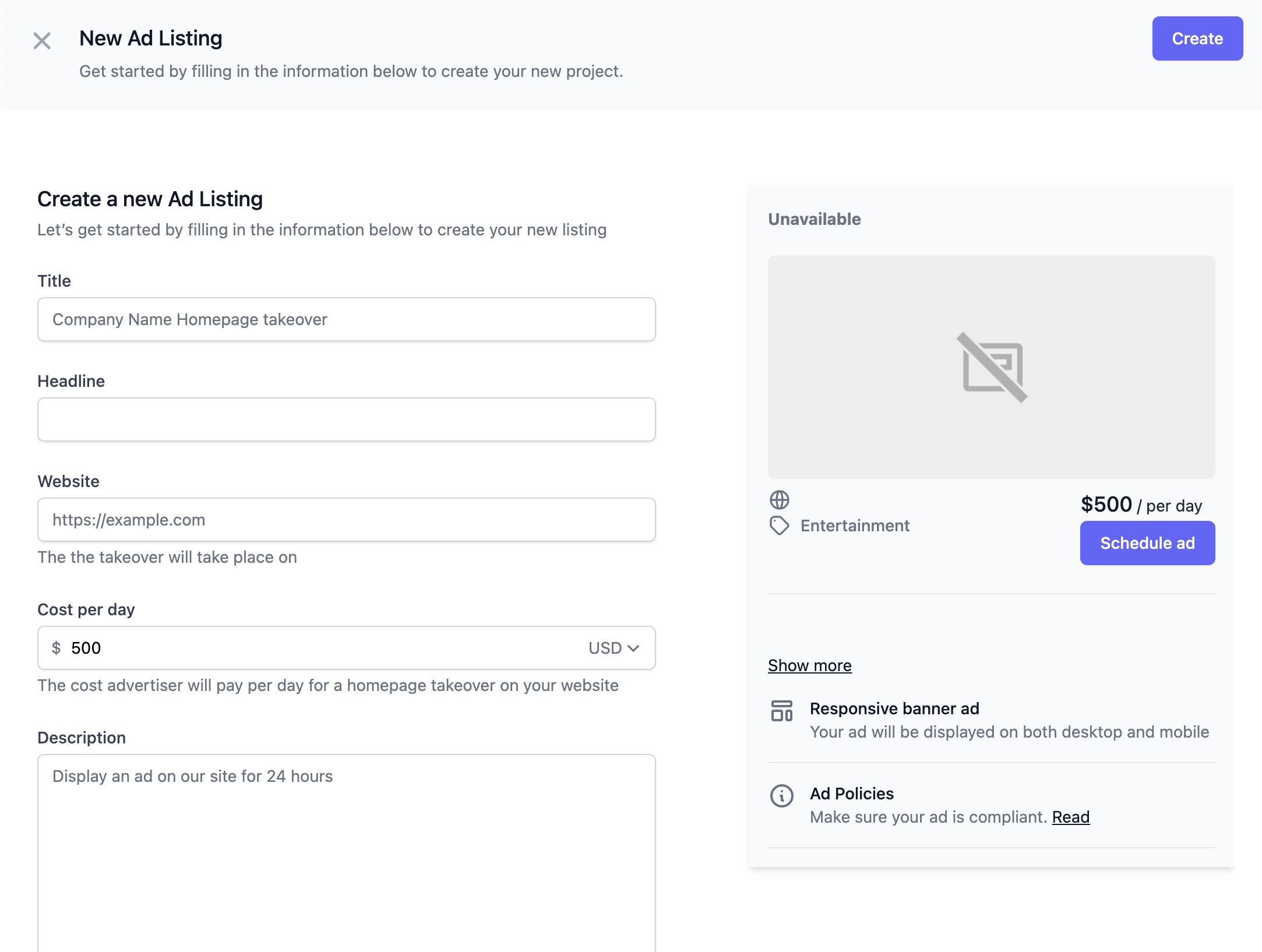The height and width of the screenshot is (952, 1262).
Task: Click the Schedule ad button
Action: pos(1147,543)
